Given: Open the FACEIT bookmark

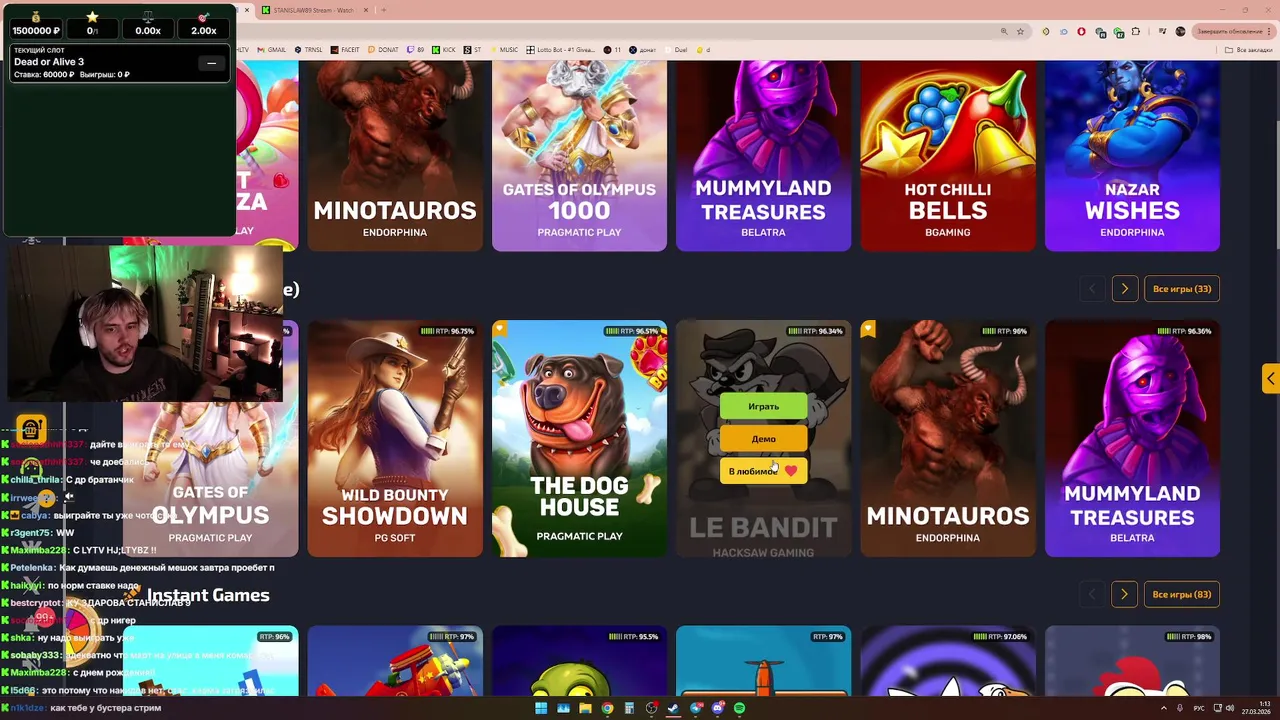Looking at the screenshot, I should pyautogui.click(x=344, y=50).
